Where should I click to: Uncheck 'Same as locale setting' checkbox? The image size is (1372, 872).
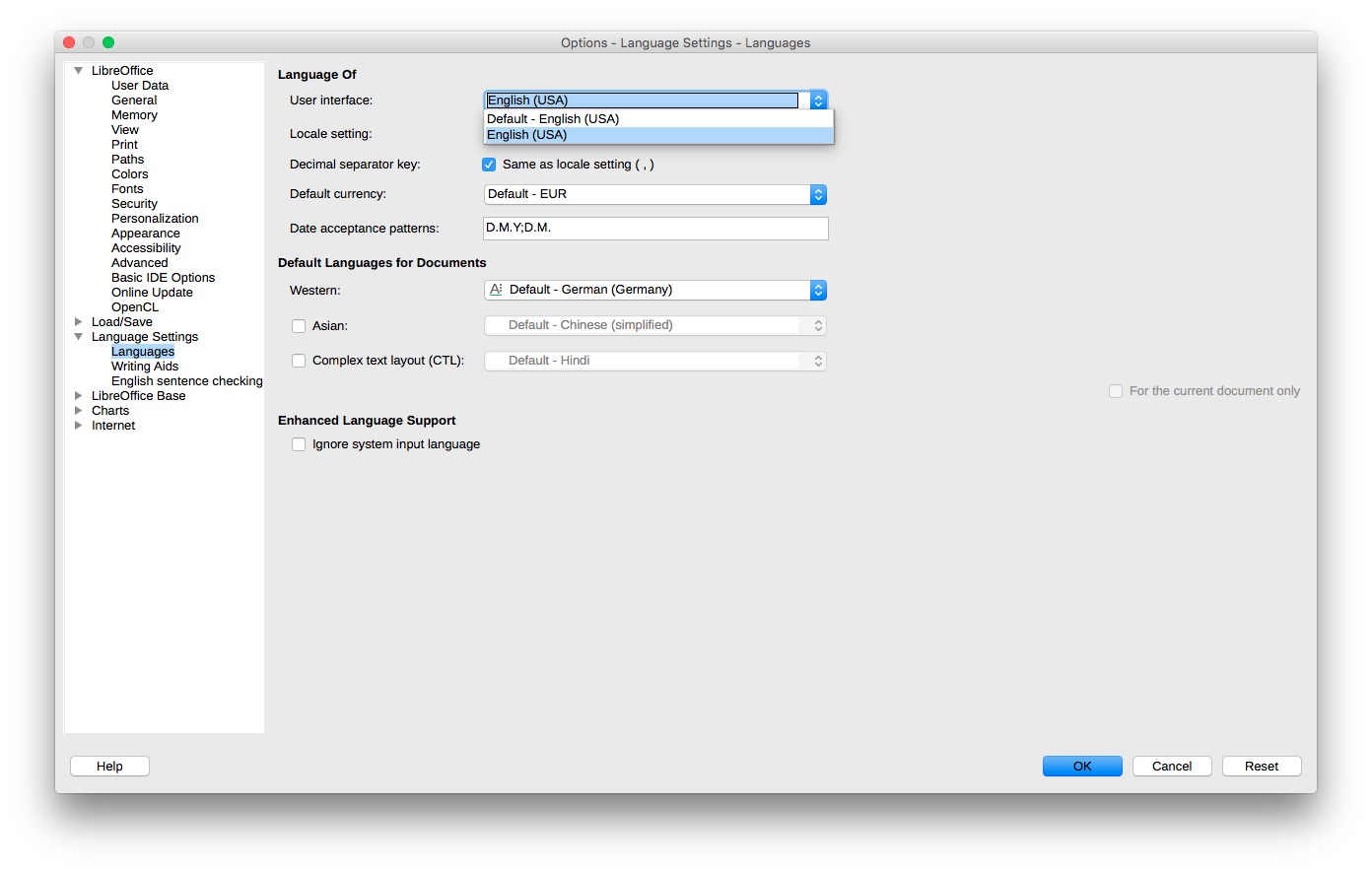tap(489, 165)
